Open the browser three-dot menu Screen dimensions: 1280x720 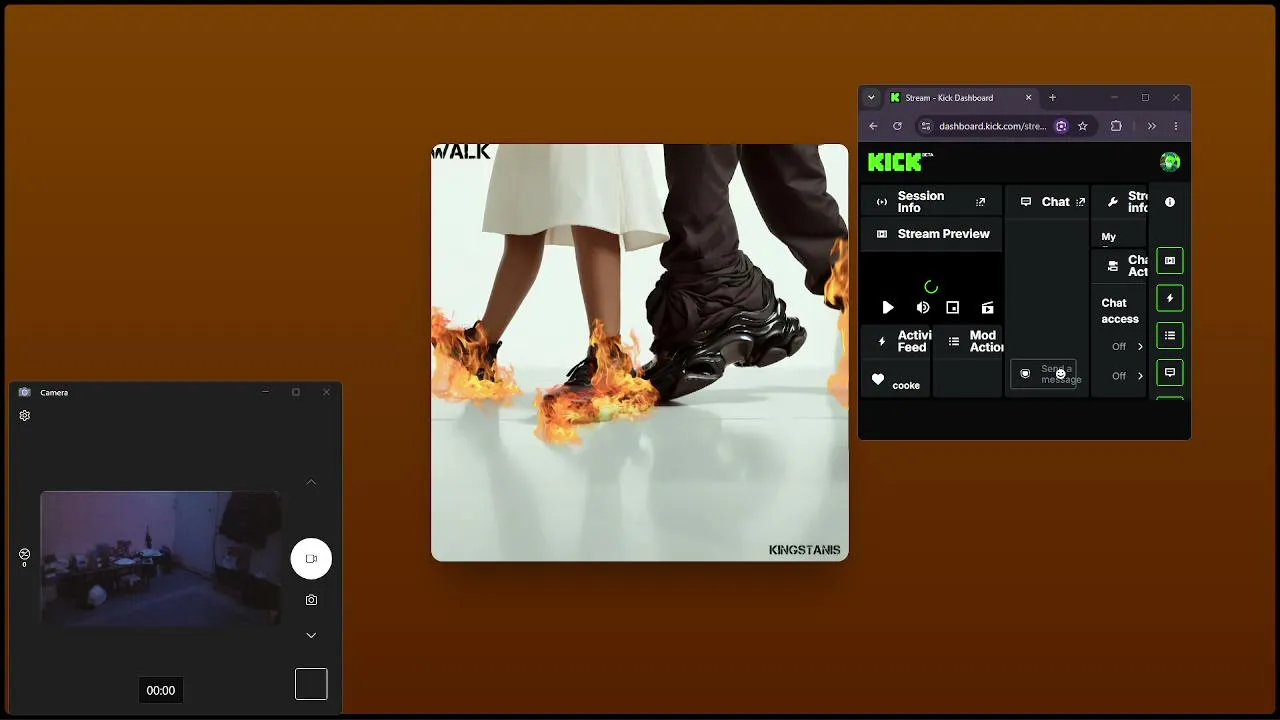pos(1175,126)
